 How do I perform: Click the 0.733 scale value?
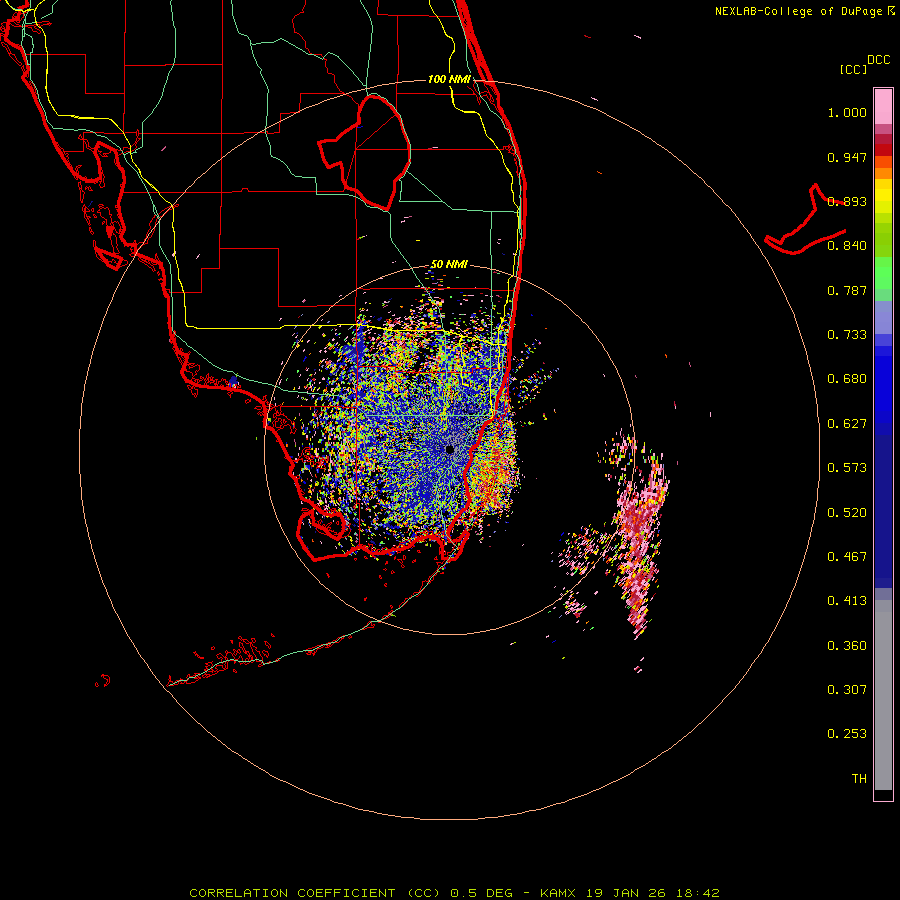[847, 335]
